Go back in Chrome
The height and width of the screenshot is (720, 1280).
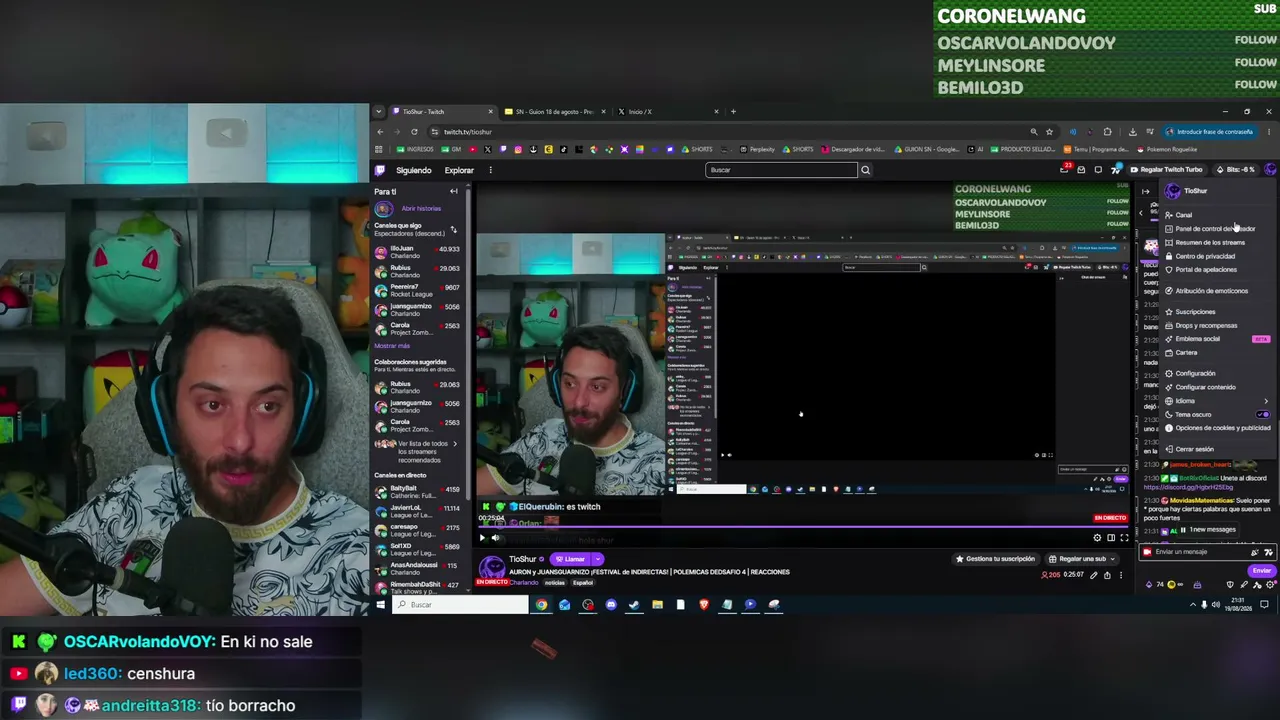coord(380,132)
